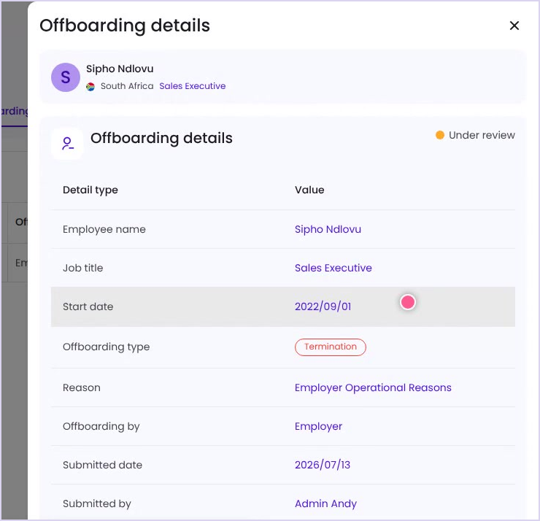Image resolution: width=540 pixels, height=521 pixels.
Task: Close the Offboarding details panel
Action: click(x=514, y=25)
